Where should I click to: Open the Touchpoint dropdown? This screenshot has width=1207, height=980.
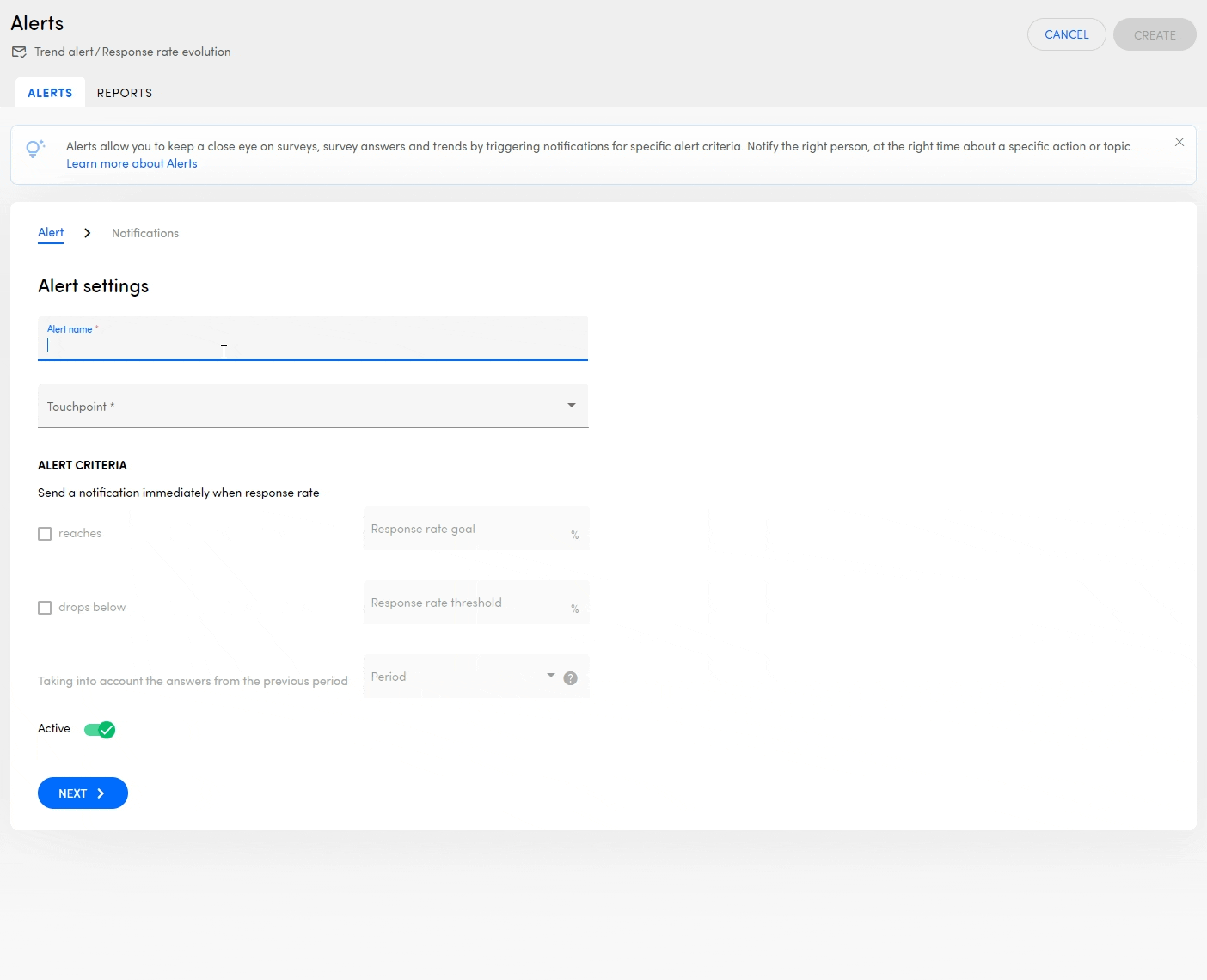pos(313,407)
